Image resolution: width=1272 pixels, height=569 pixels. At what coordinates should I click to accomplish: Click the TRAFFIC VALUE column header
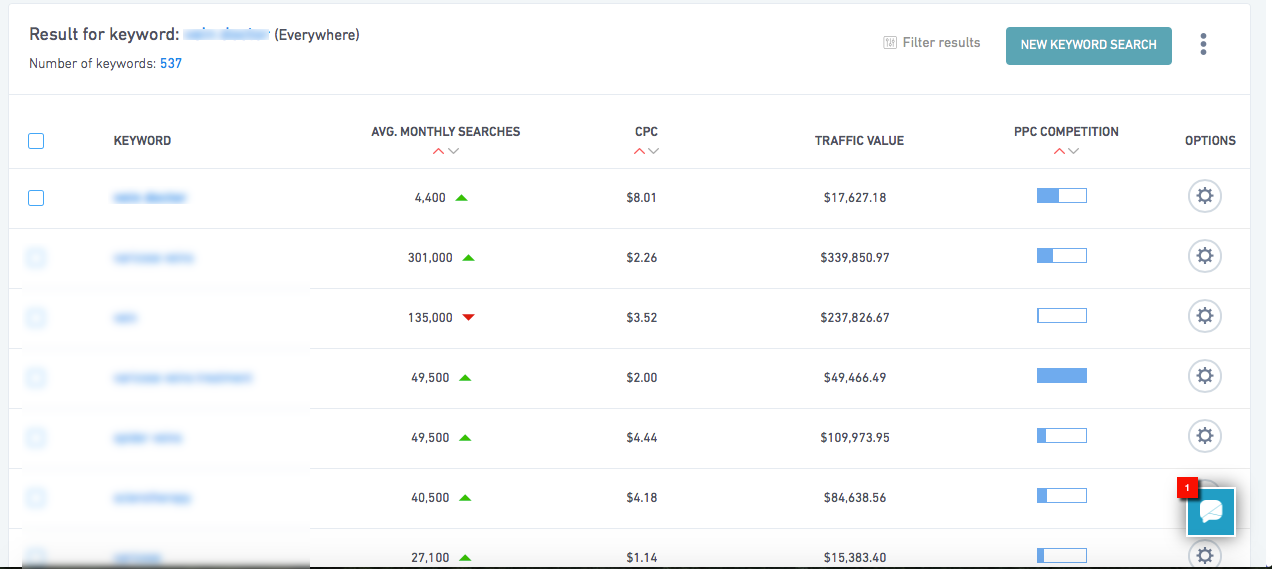coord(859,141)
